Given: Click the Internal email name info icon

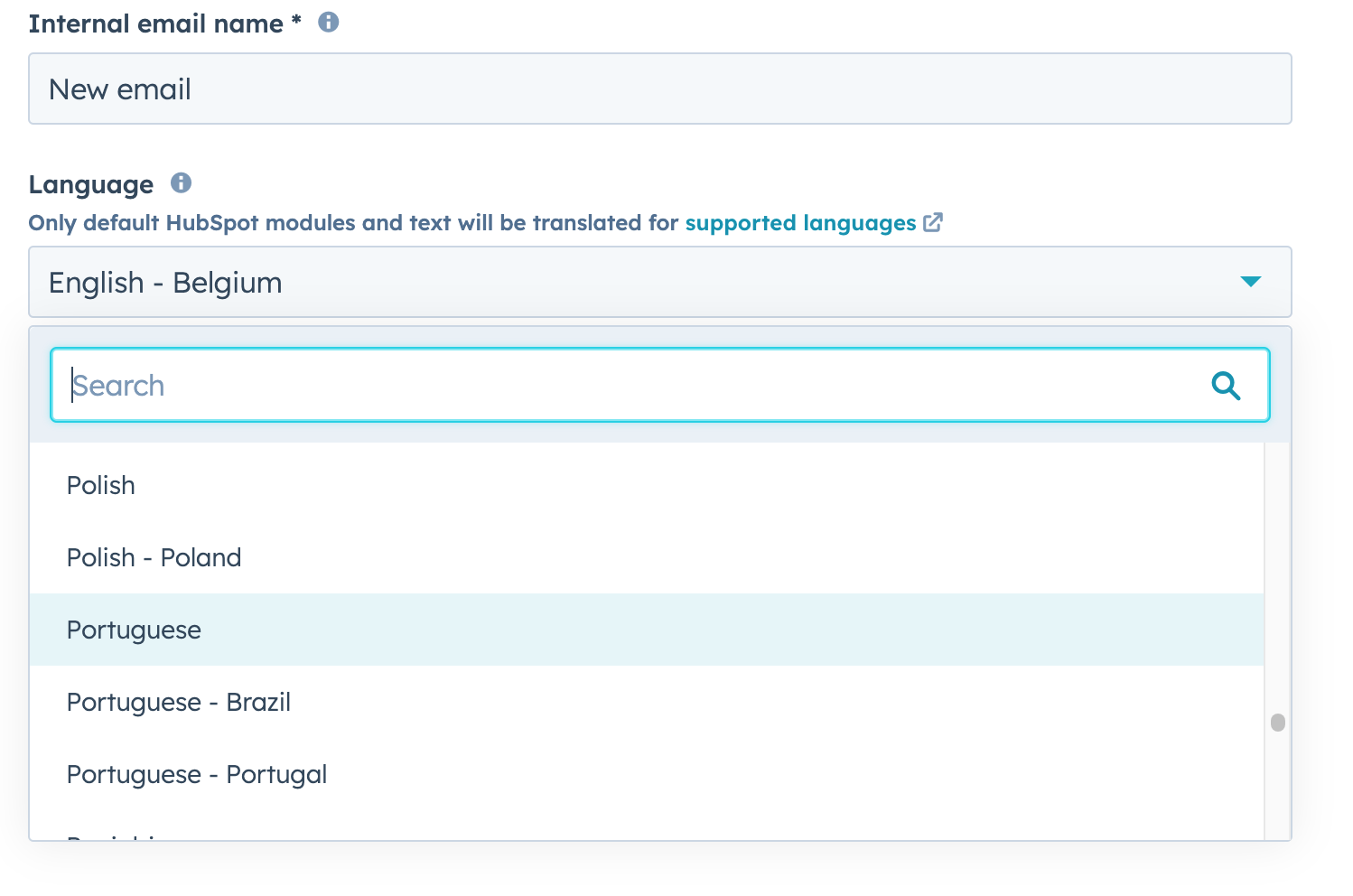Looking at the screenshot, I should (329, 23).
